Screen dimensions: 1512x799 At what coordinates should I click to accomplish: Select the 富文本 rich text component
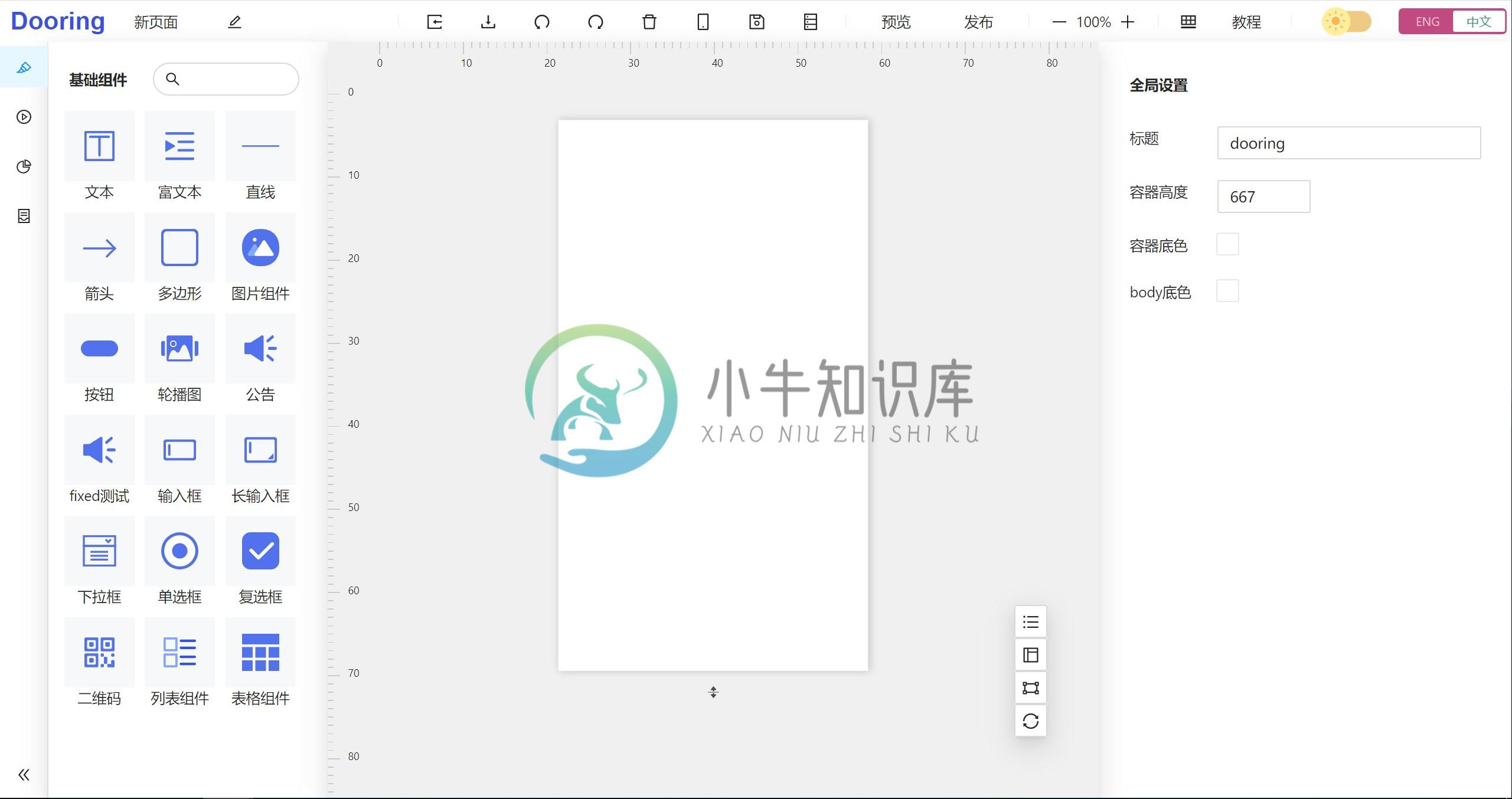coord(179,156)
